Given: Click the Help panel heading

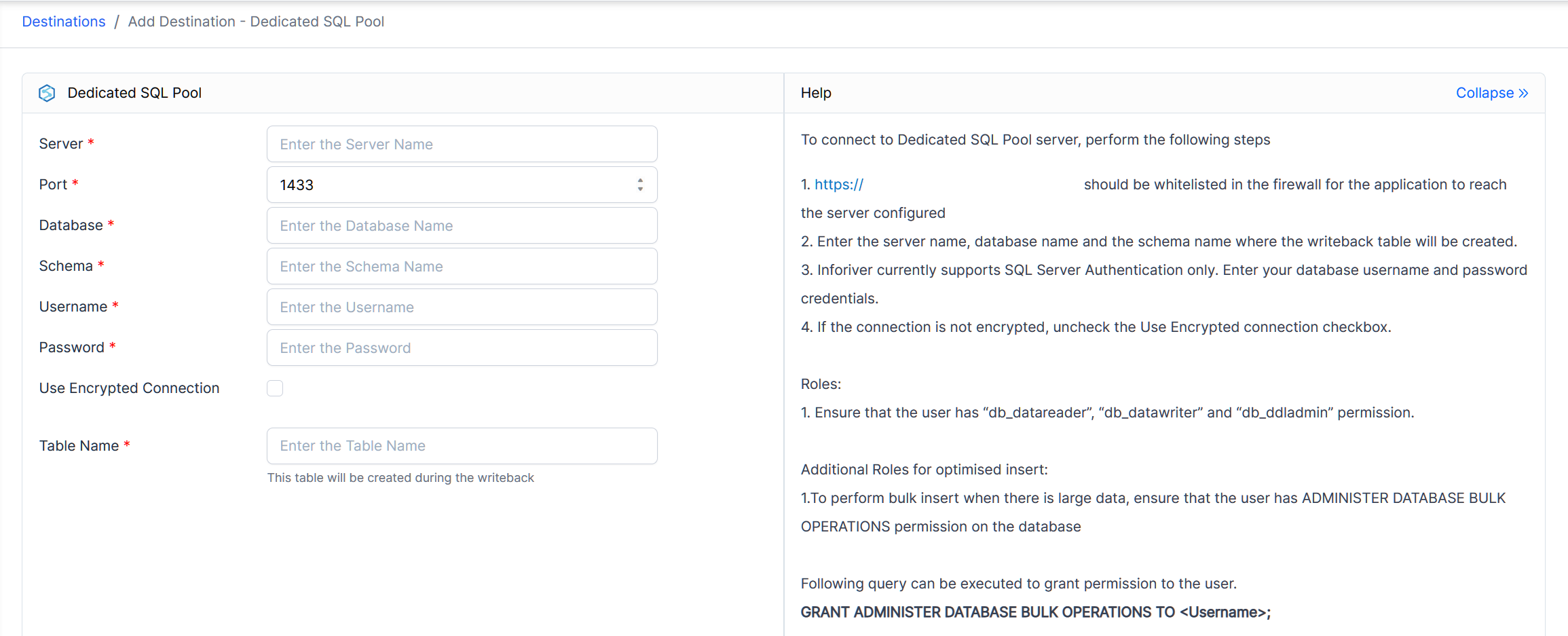Looking at the screenshot, I should coord(816,93).
